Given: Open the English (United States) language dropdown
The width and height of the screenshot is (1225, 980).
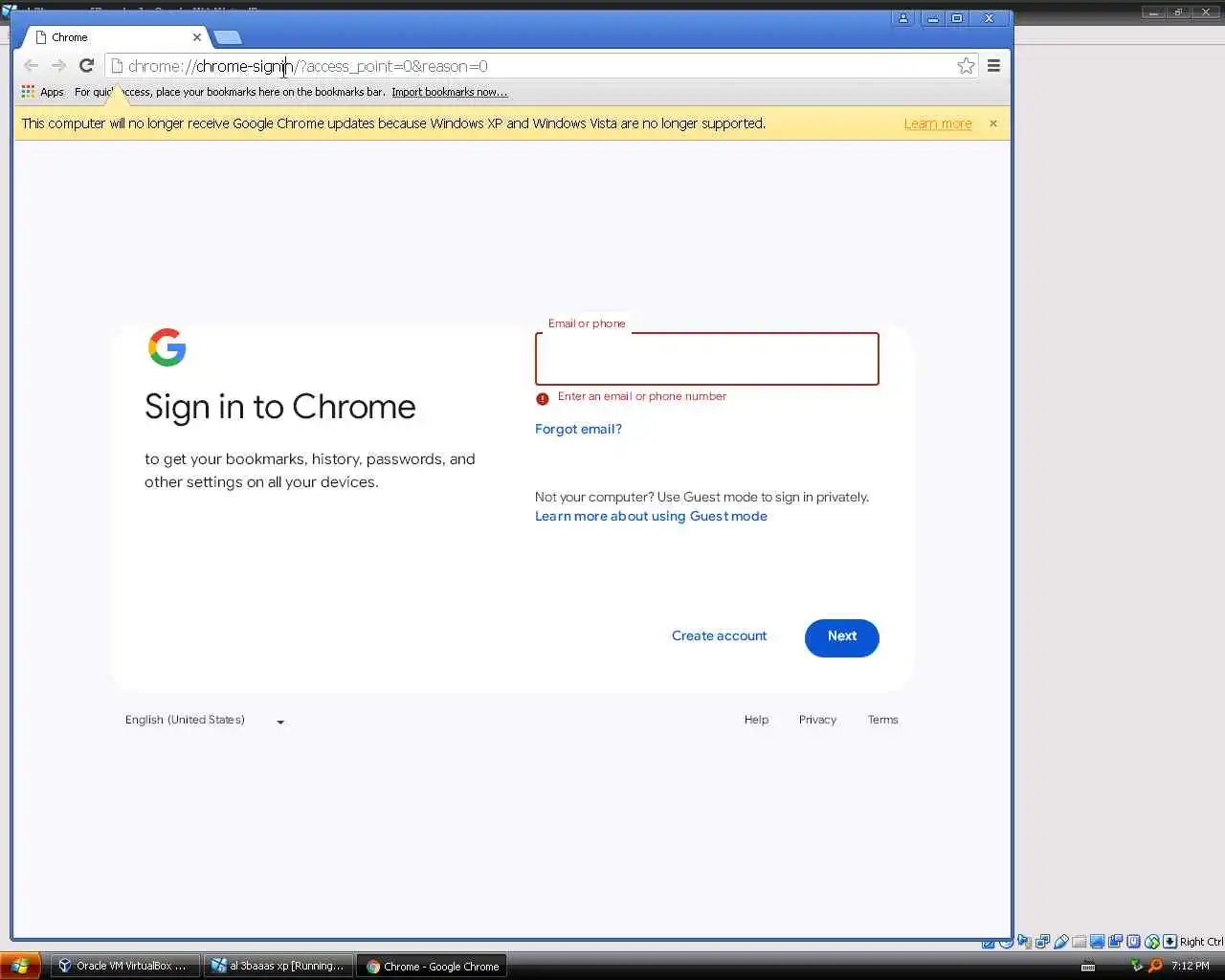Looking at the screenshot, I should point(205,720).
